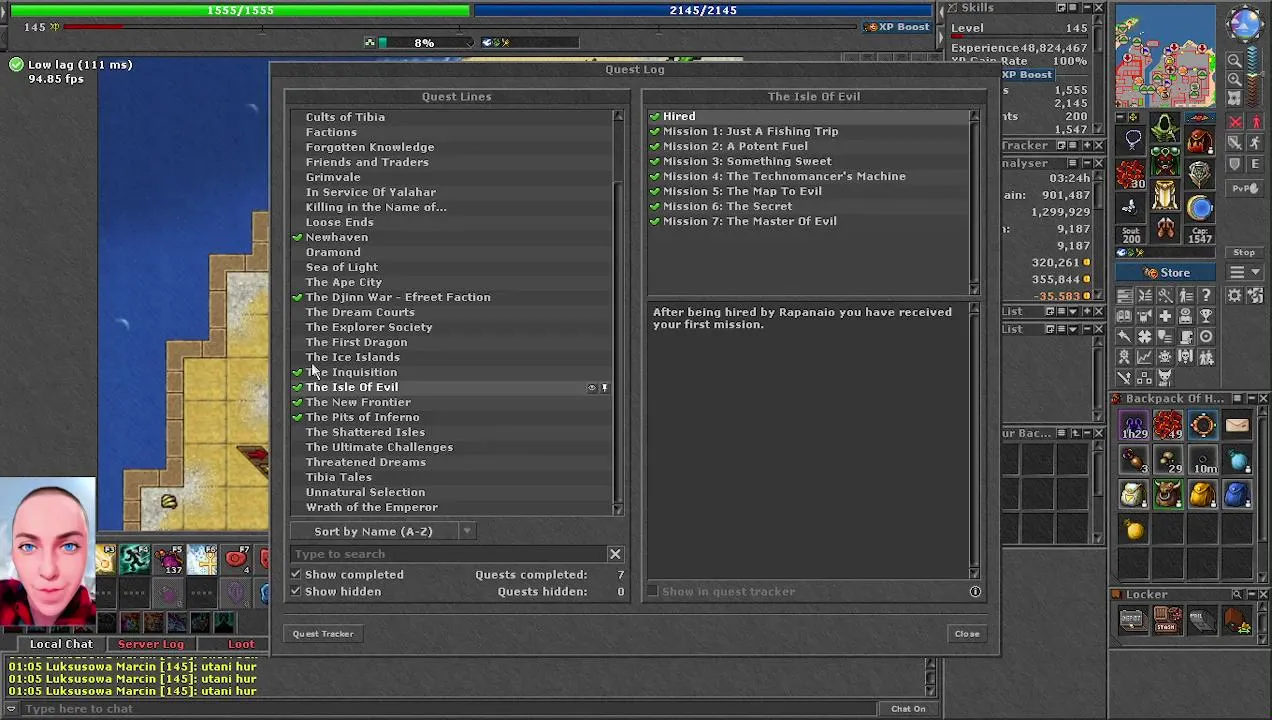The image size is (1272, 720).
Task: Click the red berries stack of 49
Action: coord(1167,426)
